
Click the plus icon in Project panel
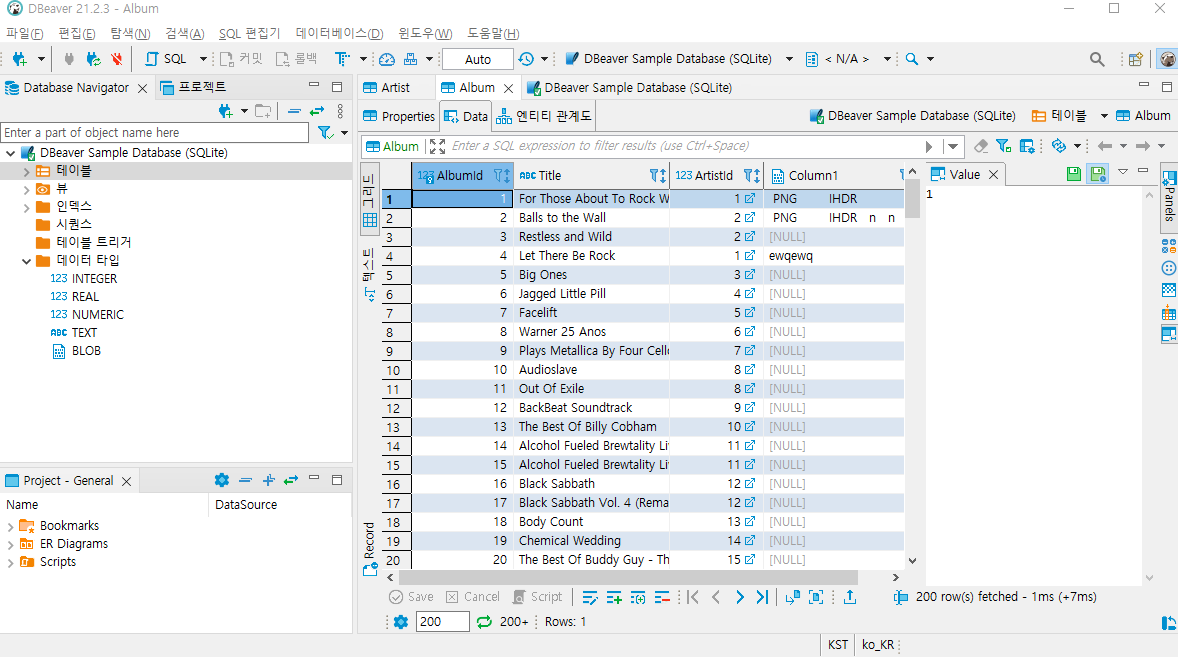[x=269, y=480]
